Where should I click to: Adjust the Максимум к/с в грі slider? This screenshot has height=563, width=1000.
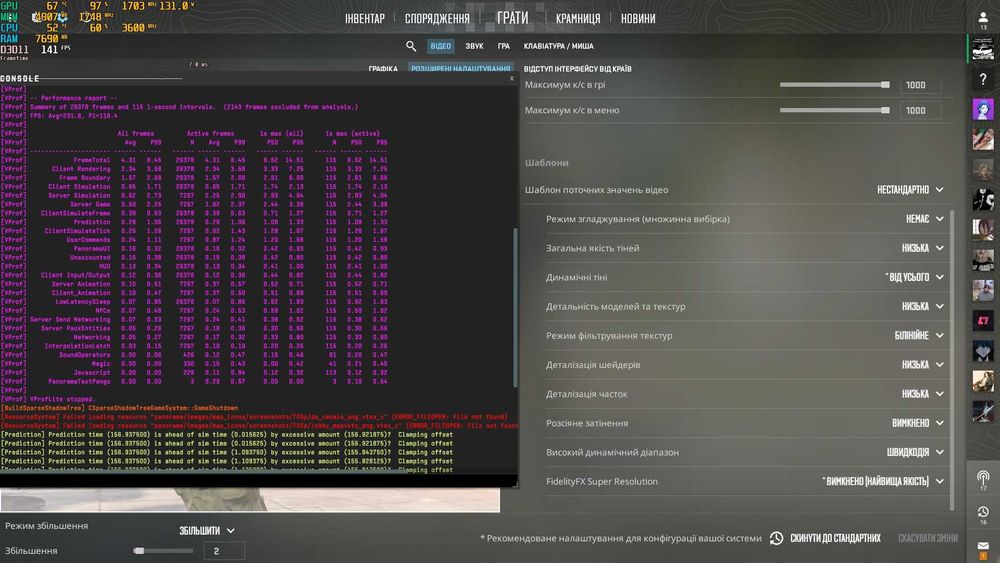tap(834, 85)
